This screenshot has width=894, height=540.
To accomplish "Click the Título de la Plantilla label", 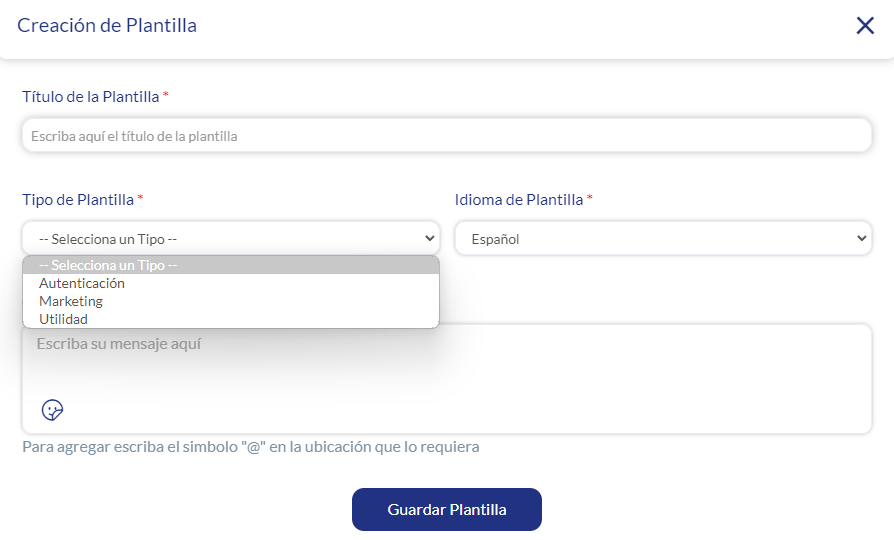I will (90, 97).
